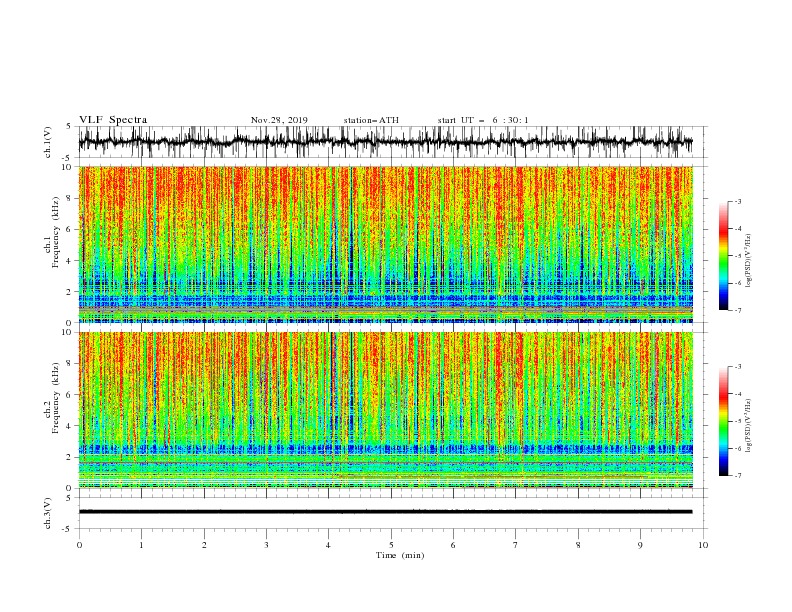792x612 pixels.
Task: Click the ch.1 time-series waveform plot
Action: point(385,142)
